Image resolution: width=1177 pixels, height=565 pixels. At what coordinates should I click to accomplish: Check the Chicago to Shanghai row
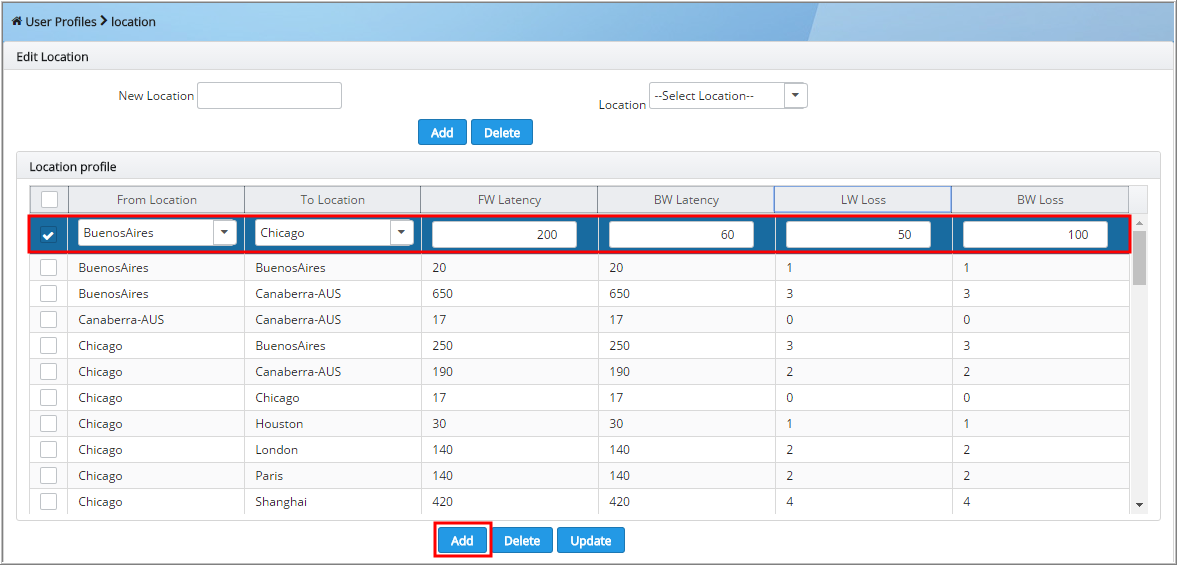(49, 502)
